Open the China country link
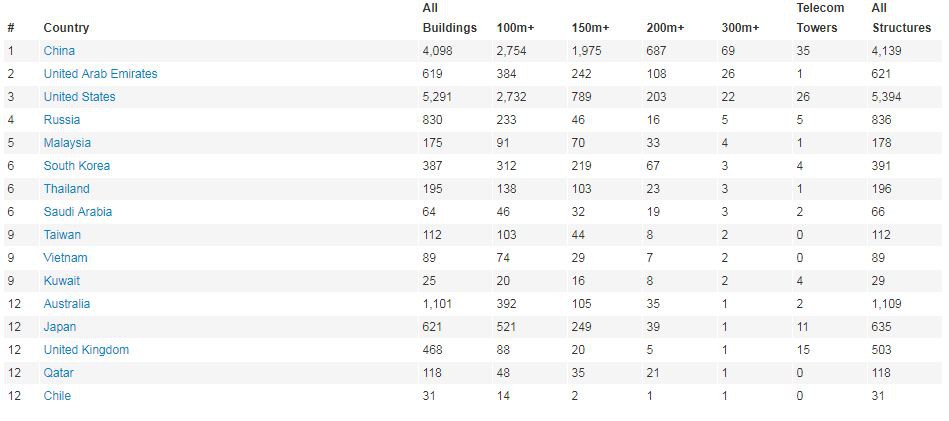 pyautogui.click(x=59, y=51)
